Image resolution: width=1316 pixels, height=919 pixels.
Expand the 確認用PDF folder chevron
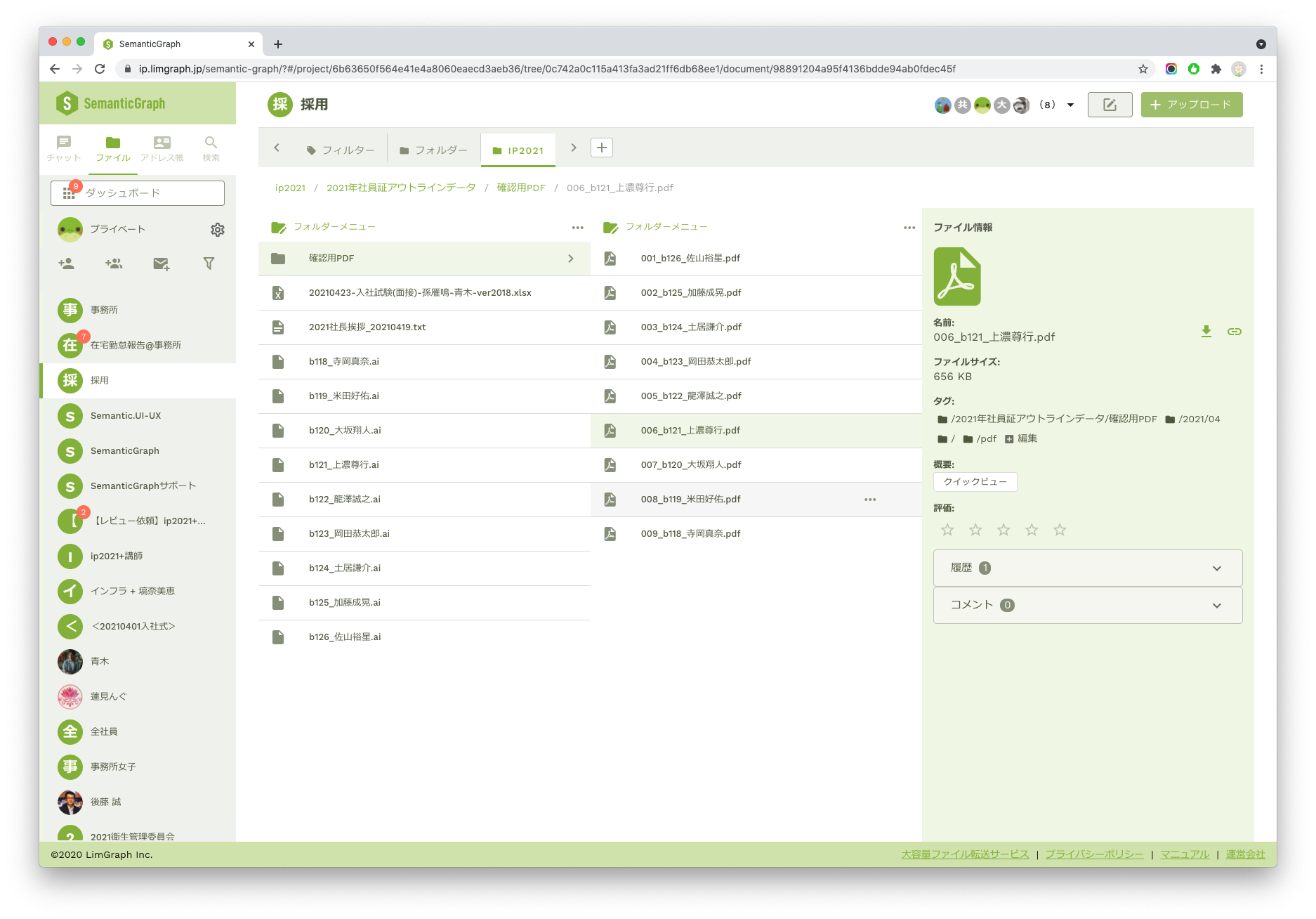(571, 259)
